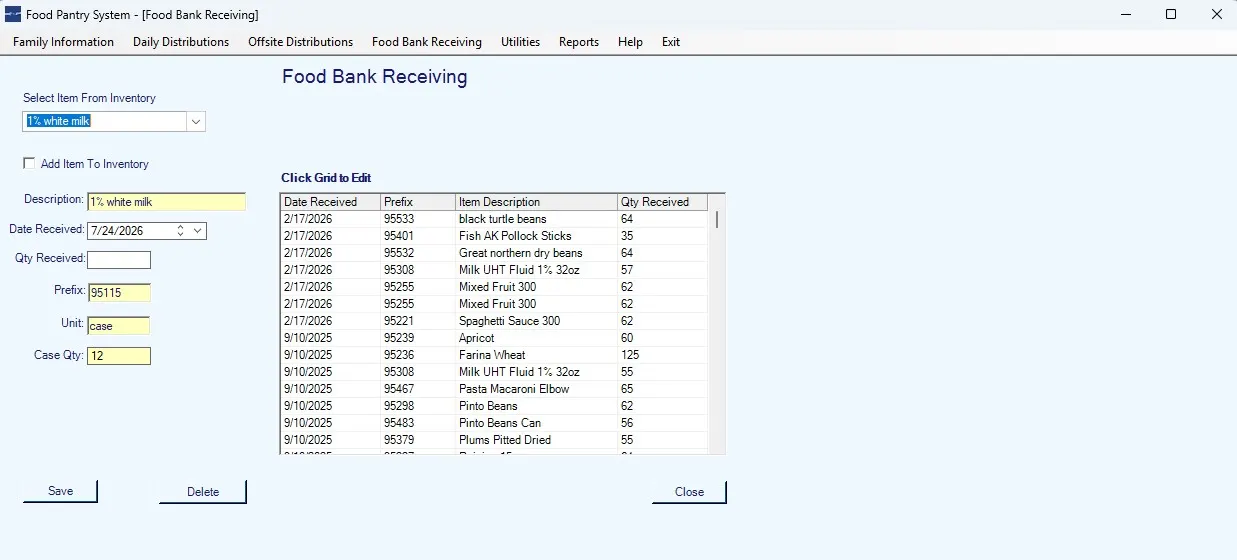Select the Pinto Beans Can row

tap(494, 423)
